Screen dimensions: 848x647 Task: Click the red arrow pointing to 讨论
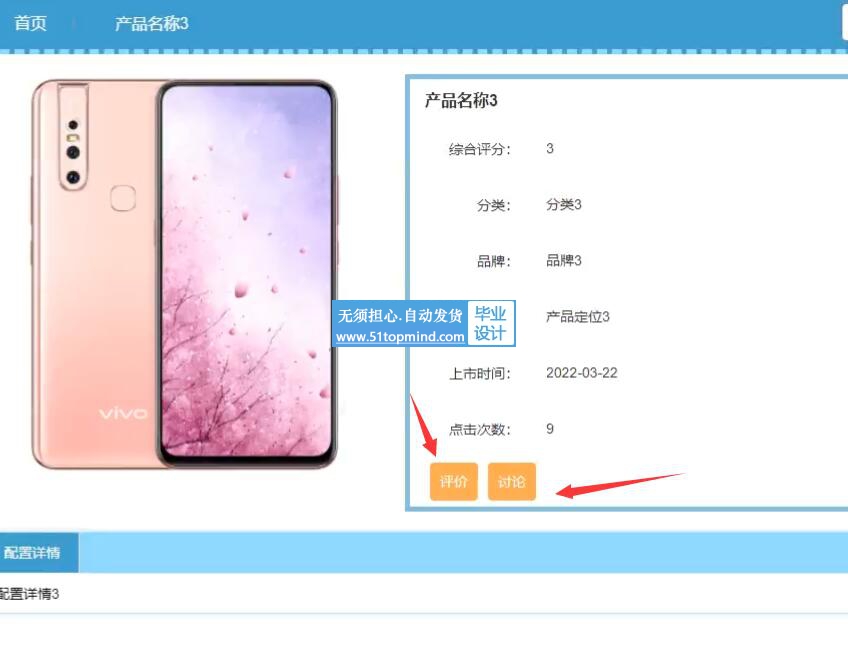pos(620,485)
